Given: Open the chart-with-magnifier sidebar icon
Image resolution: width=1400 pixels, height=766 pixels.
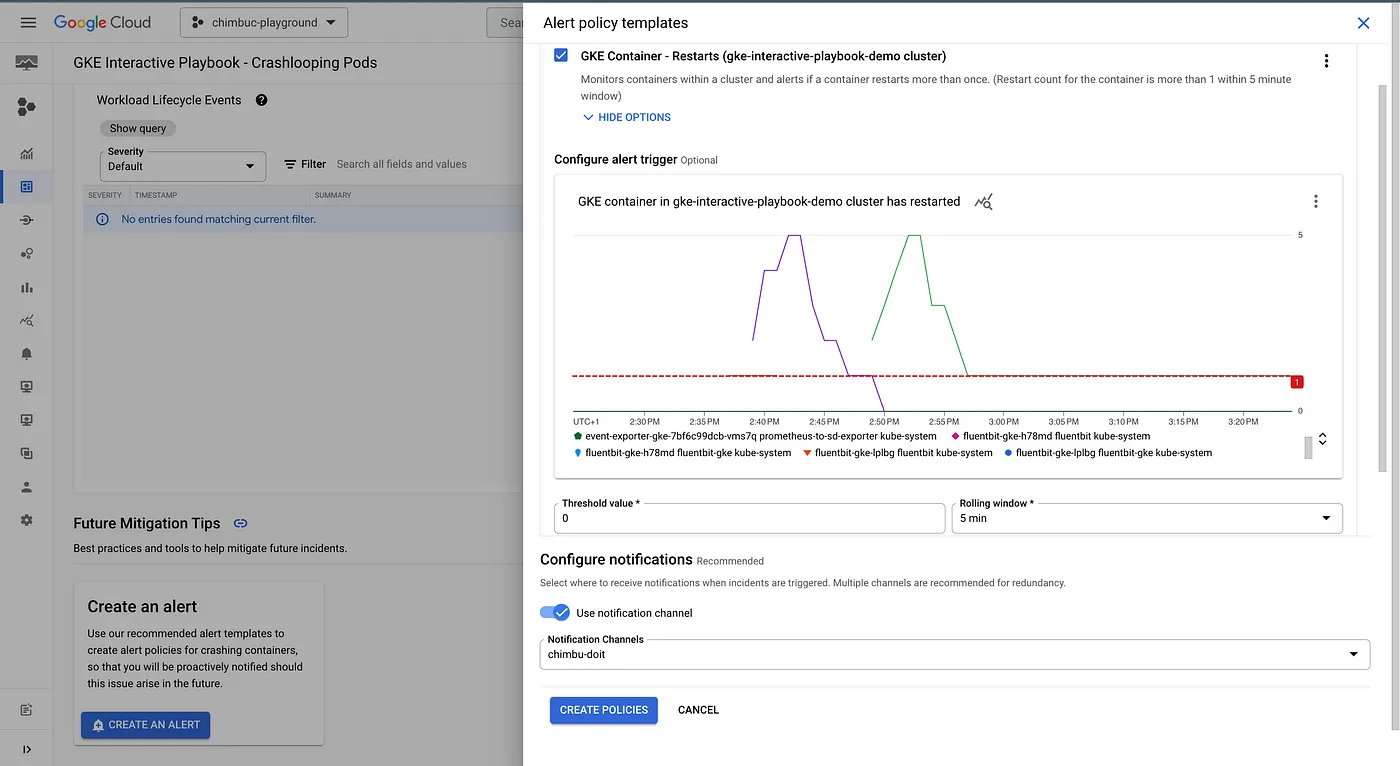Looking at the screenshot, I should point(27,321).
